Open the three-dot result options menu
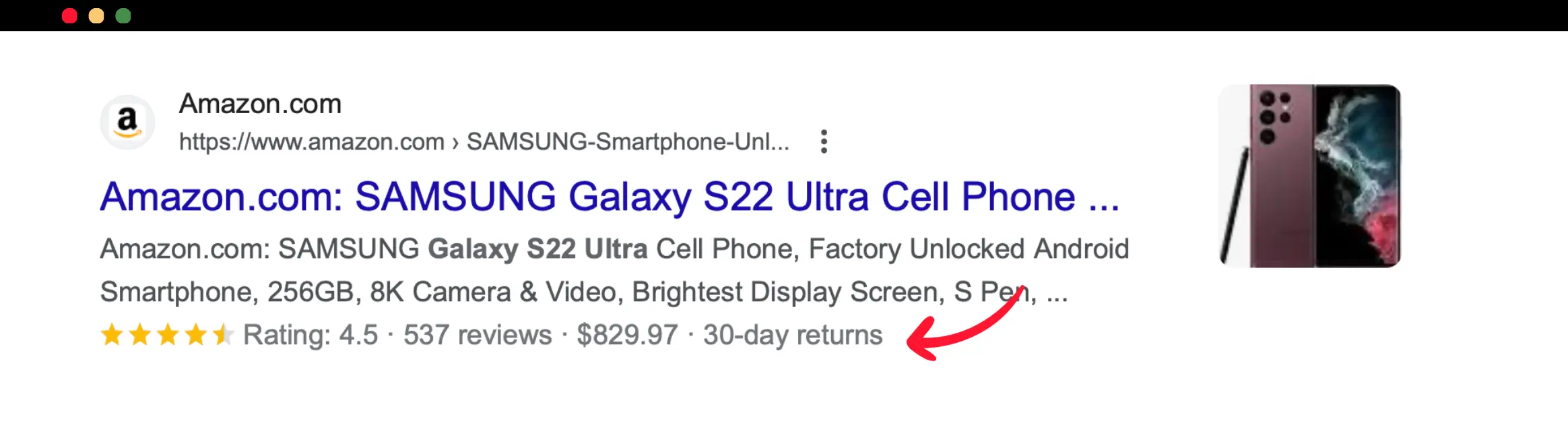 [x=823, y=141]
